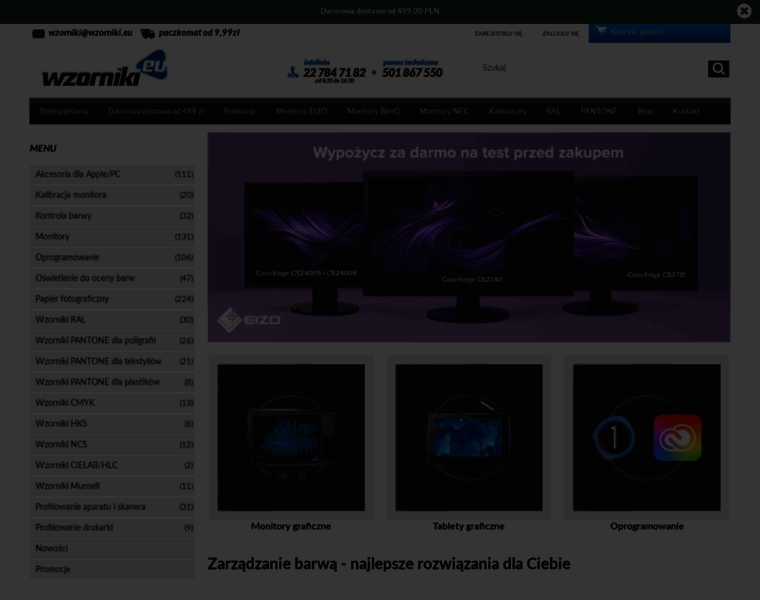Open the EIZO free rental banner
The width and height of the screenshot is (760, 600).
click(469, 237)
